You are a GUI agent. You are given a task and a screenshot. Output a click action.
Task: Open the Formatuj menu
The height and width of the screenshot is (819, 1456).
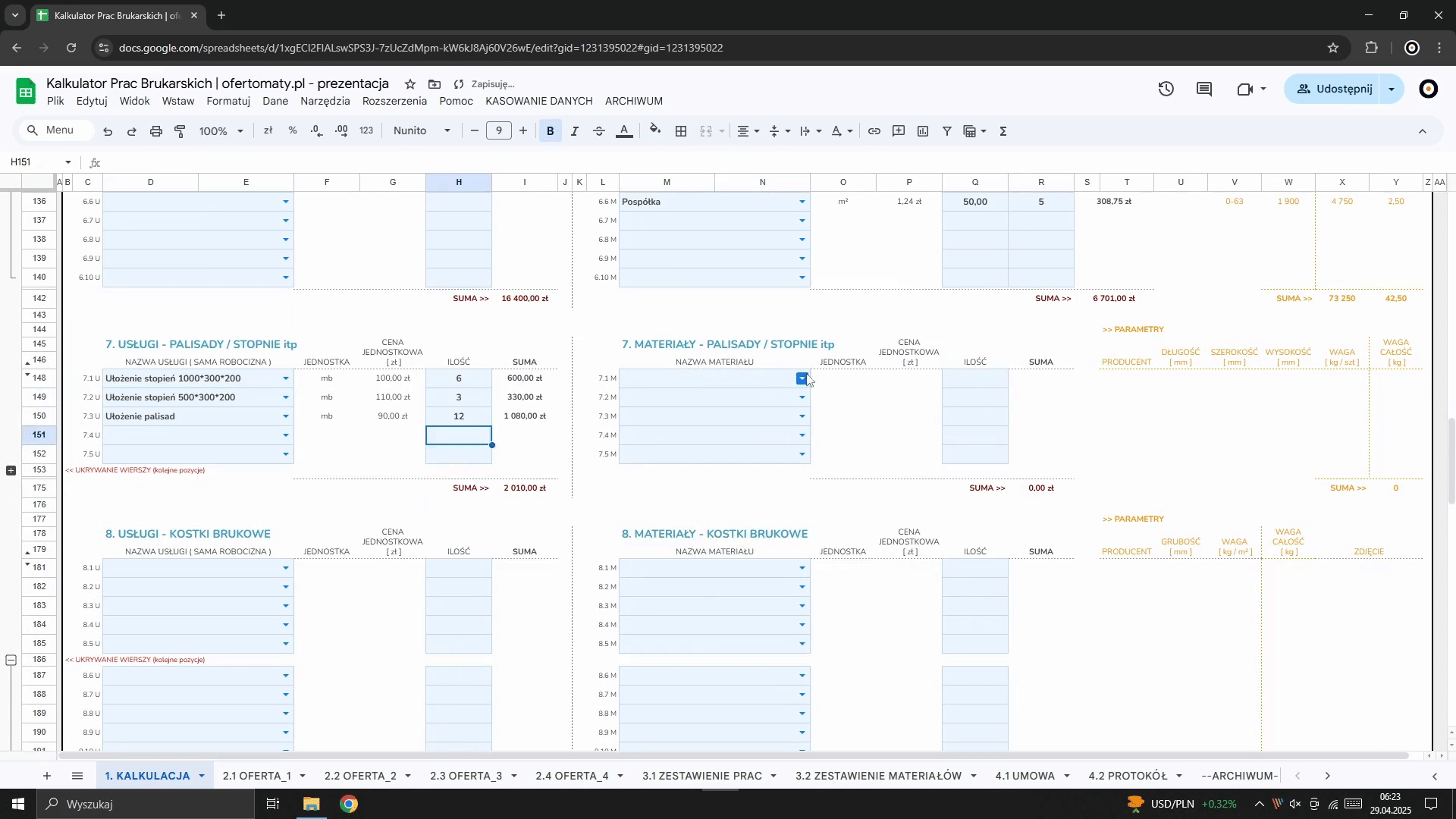point(228,101)
